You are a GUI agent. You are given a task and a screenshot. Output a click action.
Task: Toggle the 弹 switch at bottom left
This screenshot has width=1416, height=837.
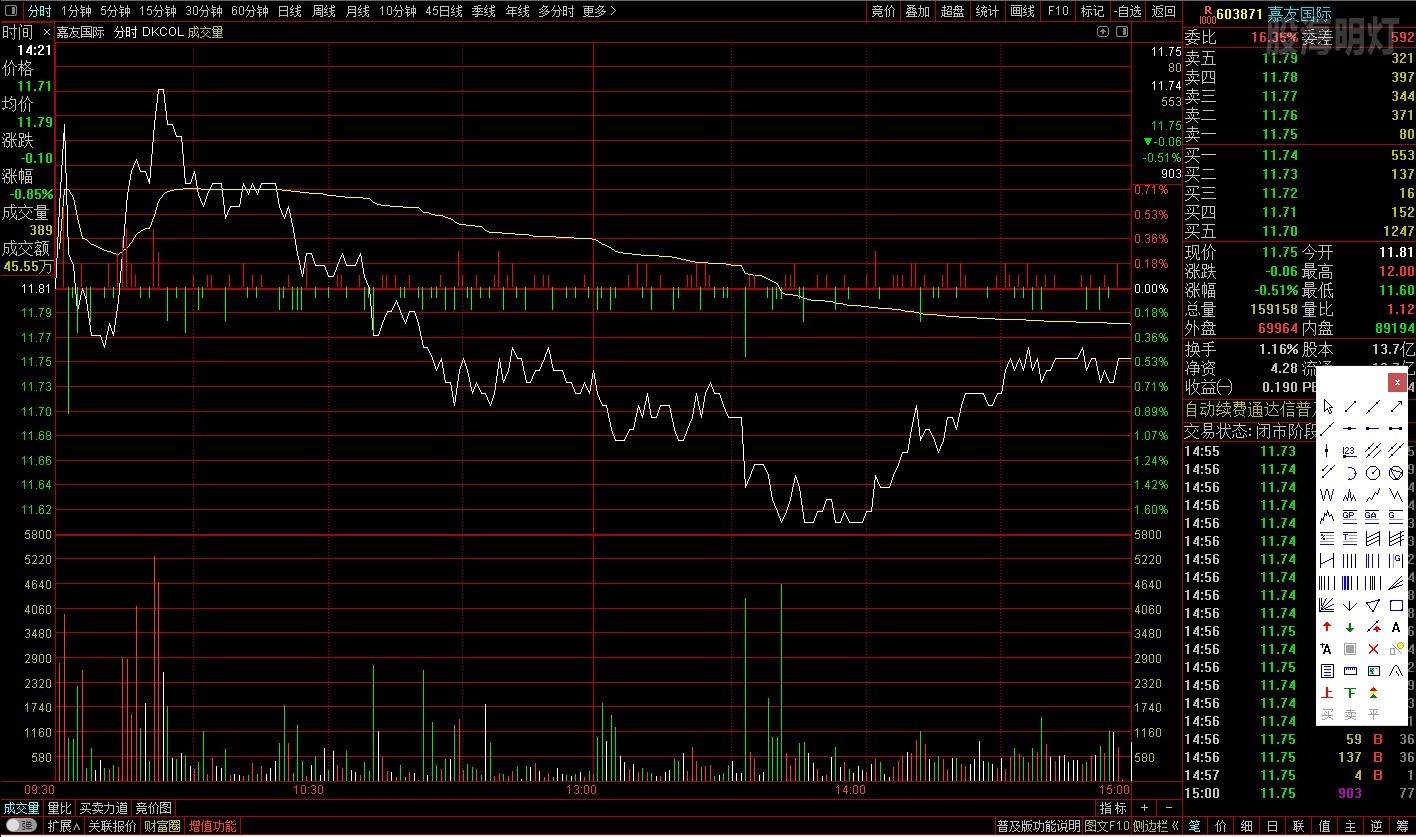21,826
